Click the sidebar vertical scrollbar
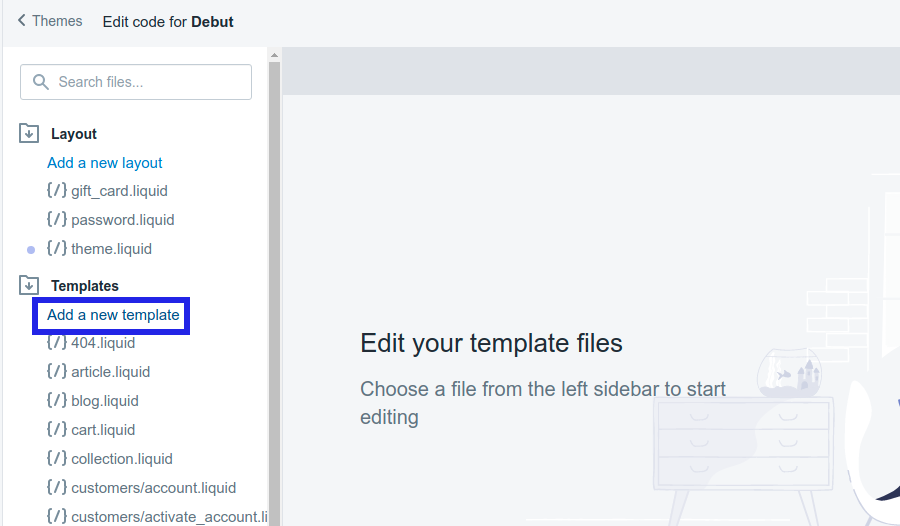900x526 pixels. [274, 300]
